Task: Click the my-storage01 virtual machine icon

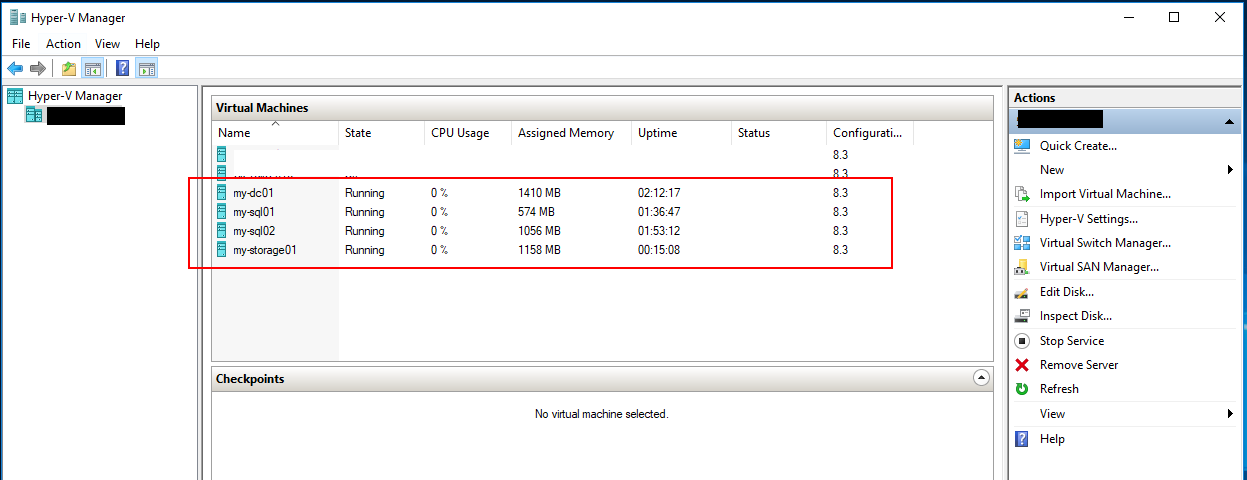Action: tap(222, 250)
